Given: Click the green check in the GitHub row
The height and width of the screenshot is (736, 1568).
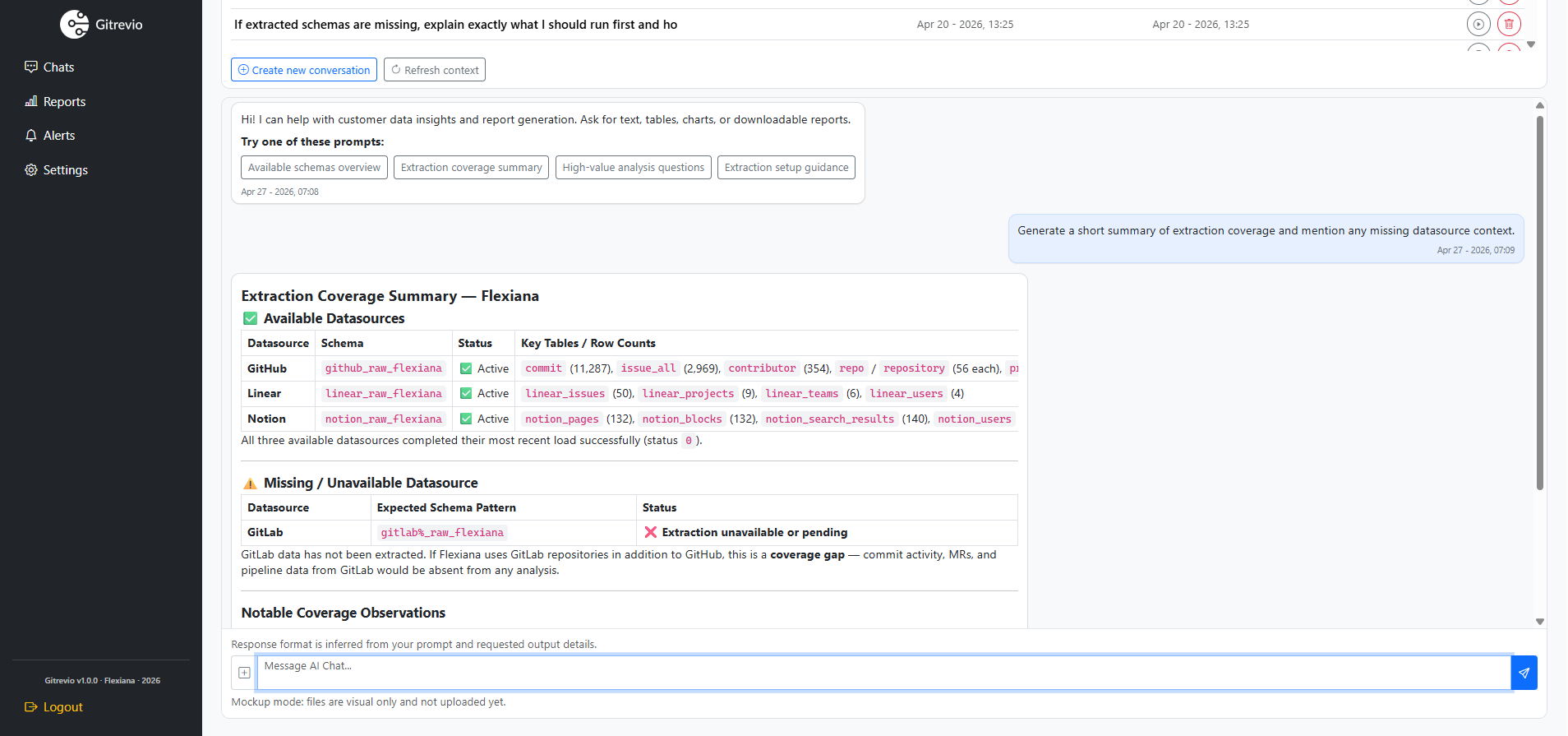Looking at the screenshot, I should [x=466, y=369].
